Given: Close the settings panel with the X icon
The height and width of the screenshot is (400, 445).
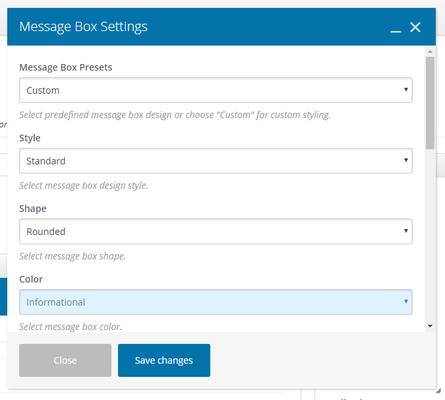Looking at the screenshot, I should click(415, 27).
